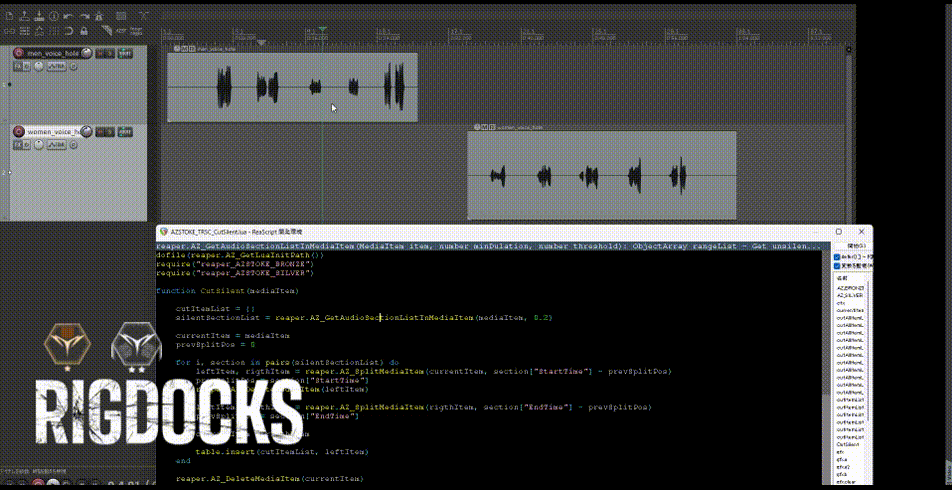Toggle second checkbox in ReaScript window

pos(837,265)
